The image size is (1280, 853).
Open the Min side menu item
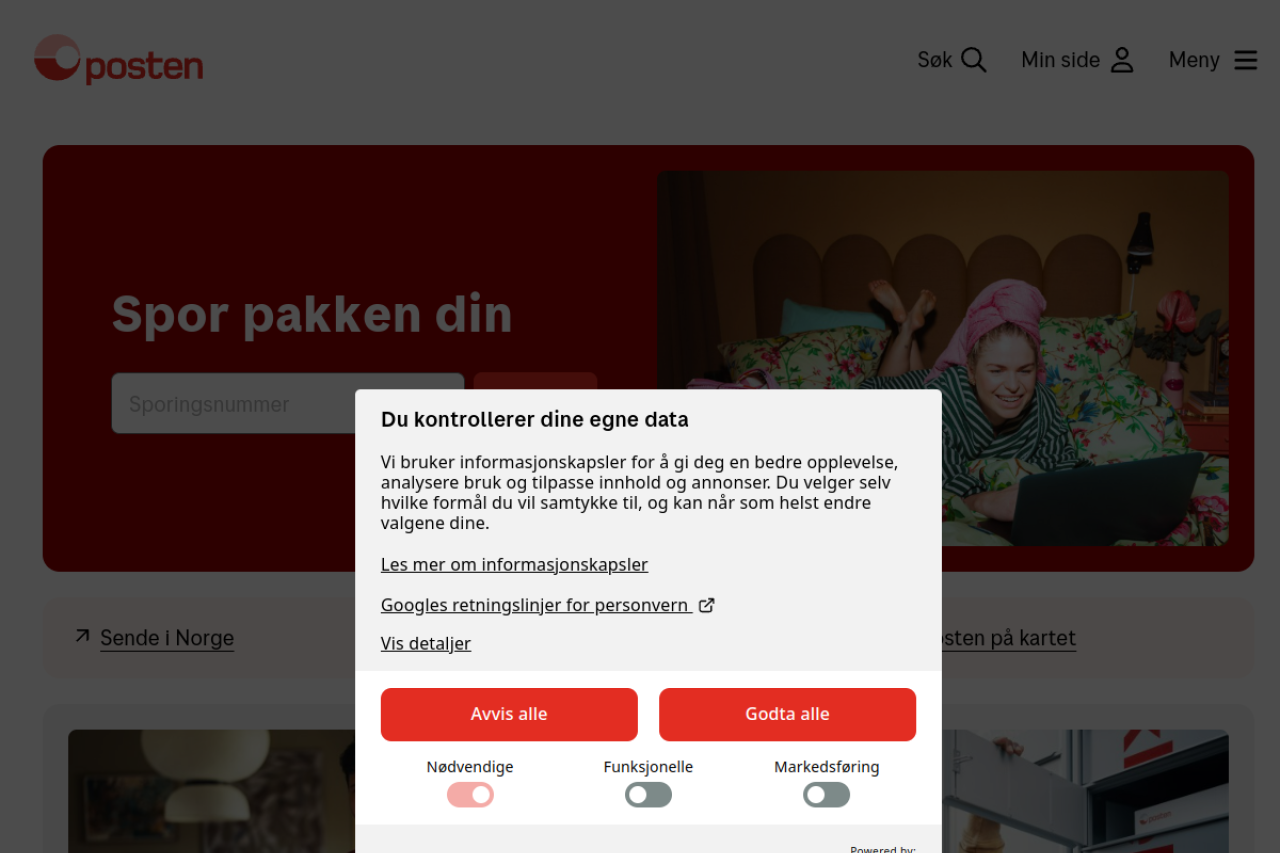point(1078,60)
